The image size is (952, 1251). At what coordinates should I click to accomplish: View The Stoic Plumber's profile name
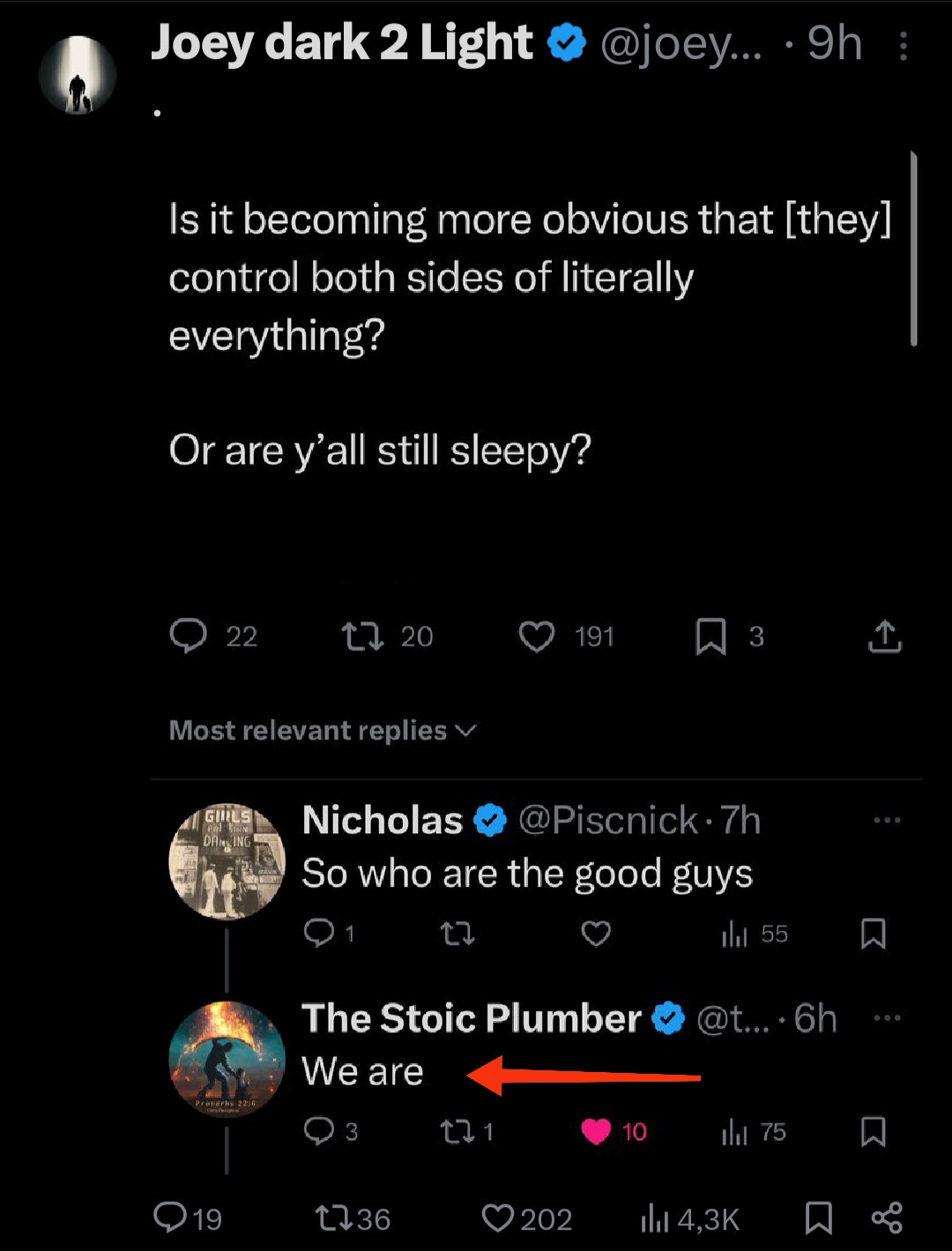tap(472, 1019)
